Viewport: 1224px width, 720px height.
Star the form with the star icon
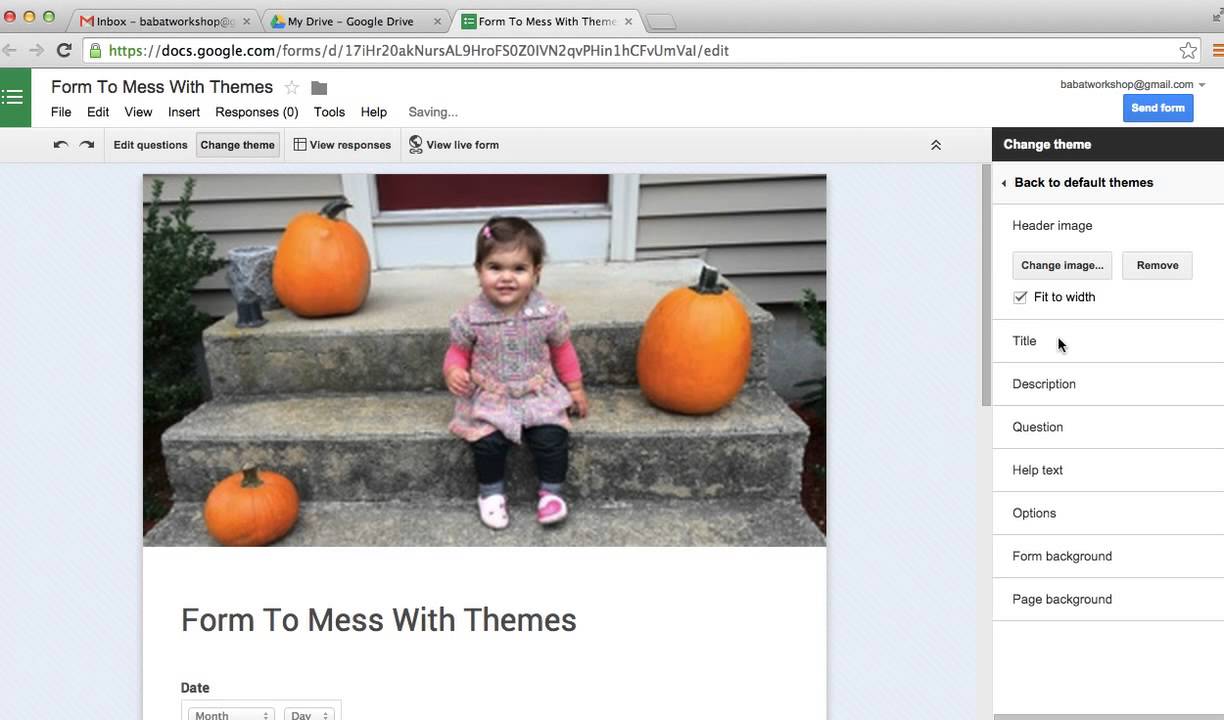pos(291,88)
